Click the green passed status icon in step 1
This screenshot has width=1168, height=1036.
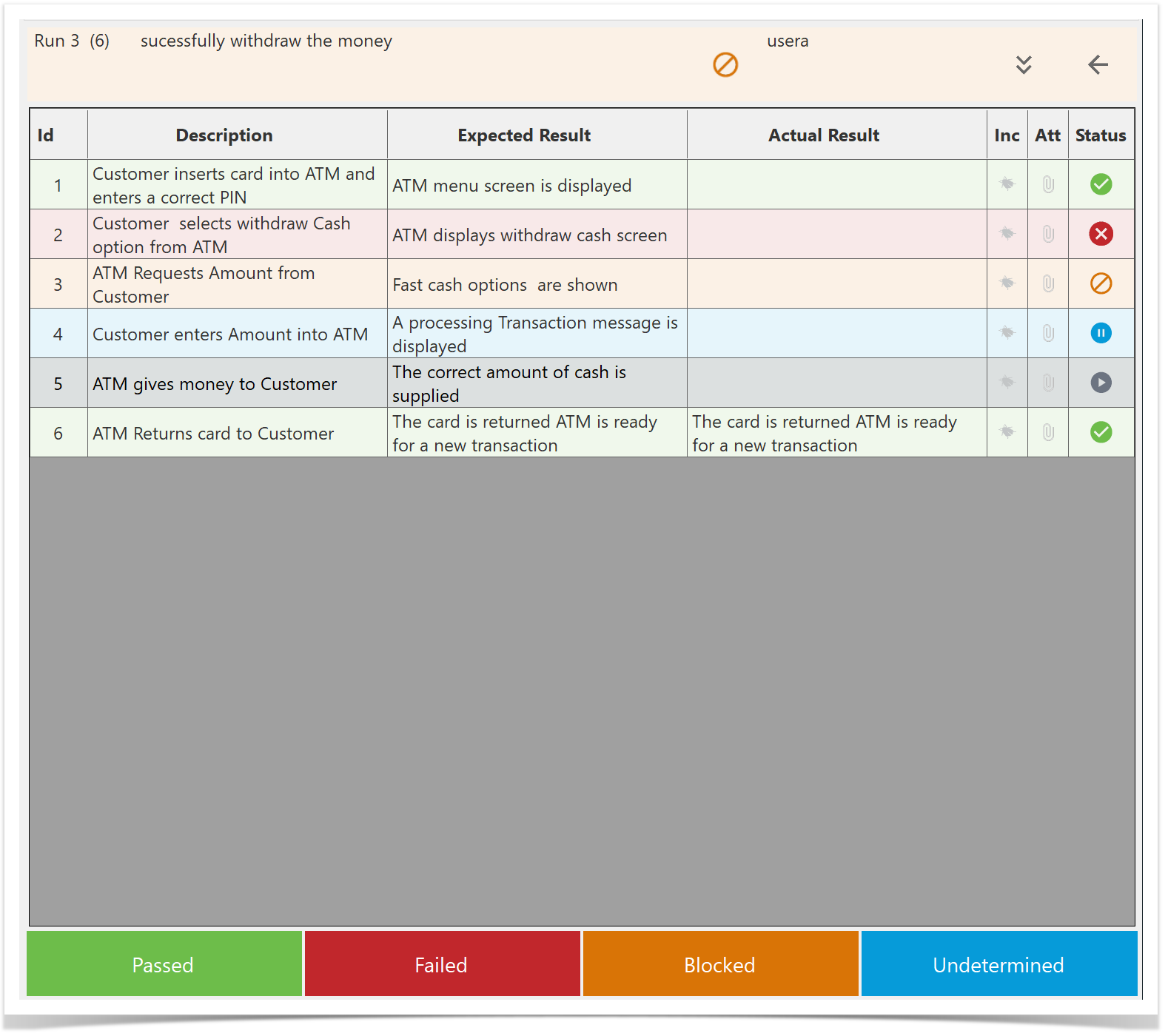point(1101,184)
